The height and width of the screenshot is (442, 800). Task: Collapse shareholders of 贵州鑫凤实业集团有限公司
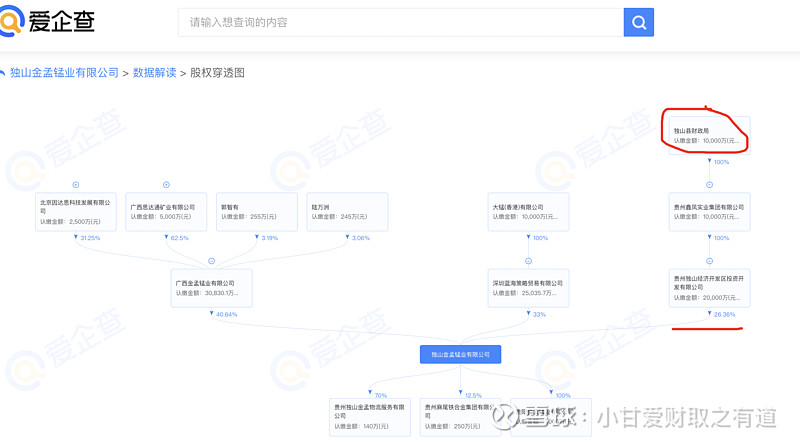point(709,185)
